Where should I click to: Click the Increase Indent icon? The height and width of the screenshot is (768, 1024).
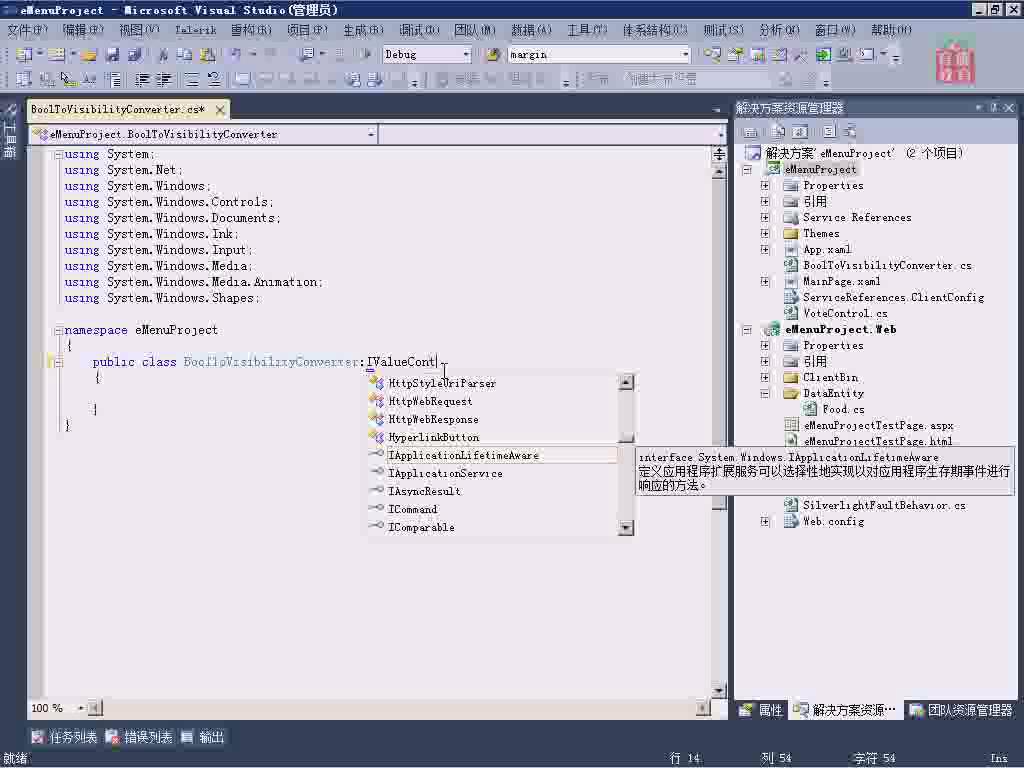[164, 80]
